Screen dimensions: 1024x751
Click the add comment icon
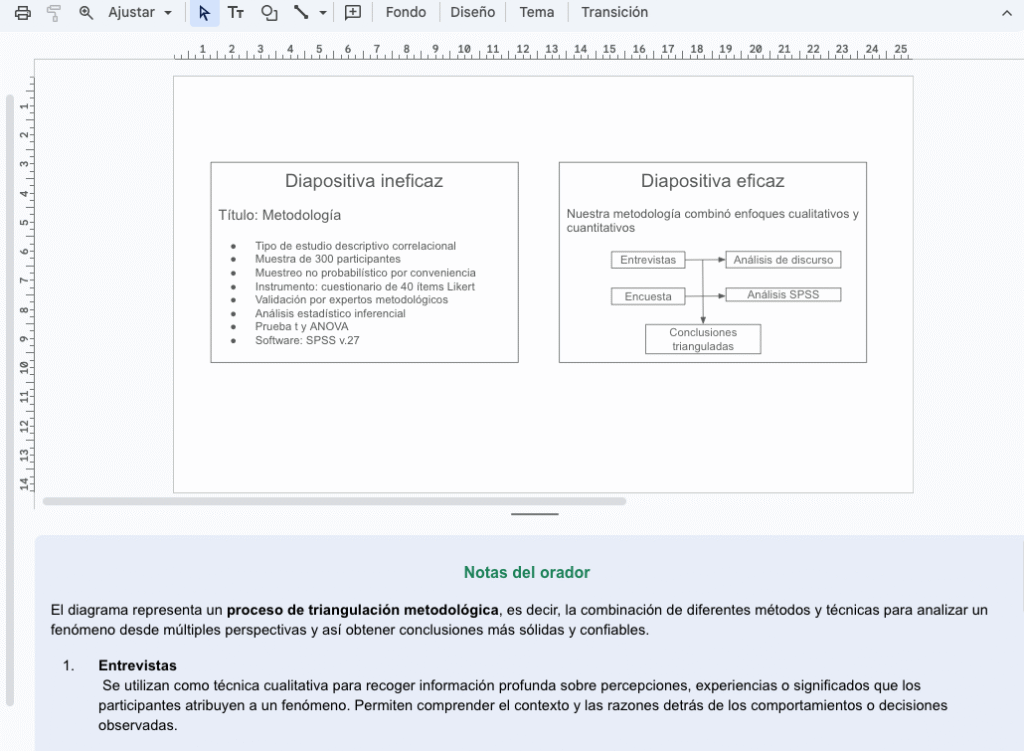pyautogui.click(x=352, y=13)
